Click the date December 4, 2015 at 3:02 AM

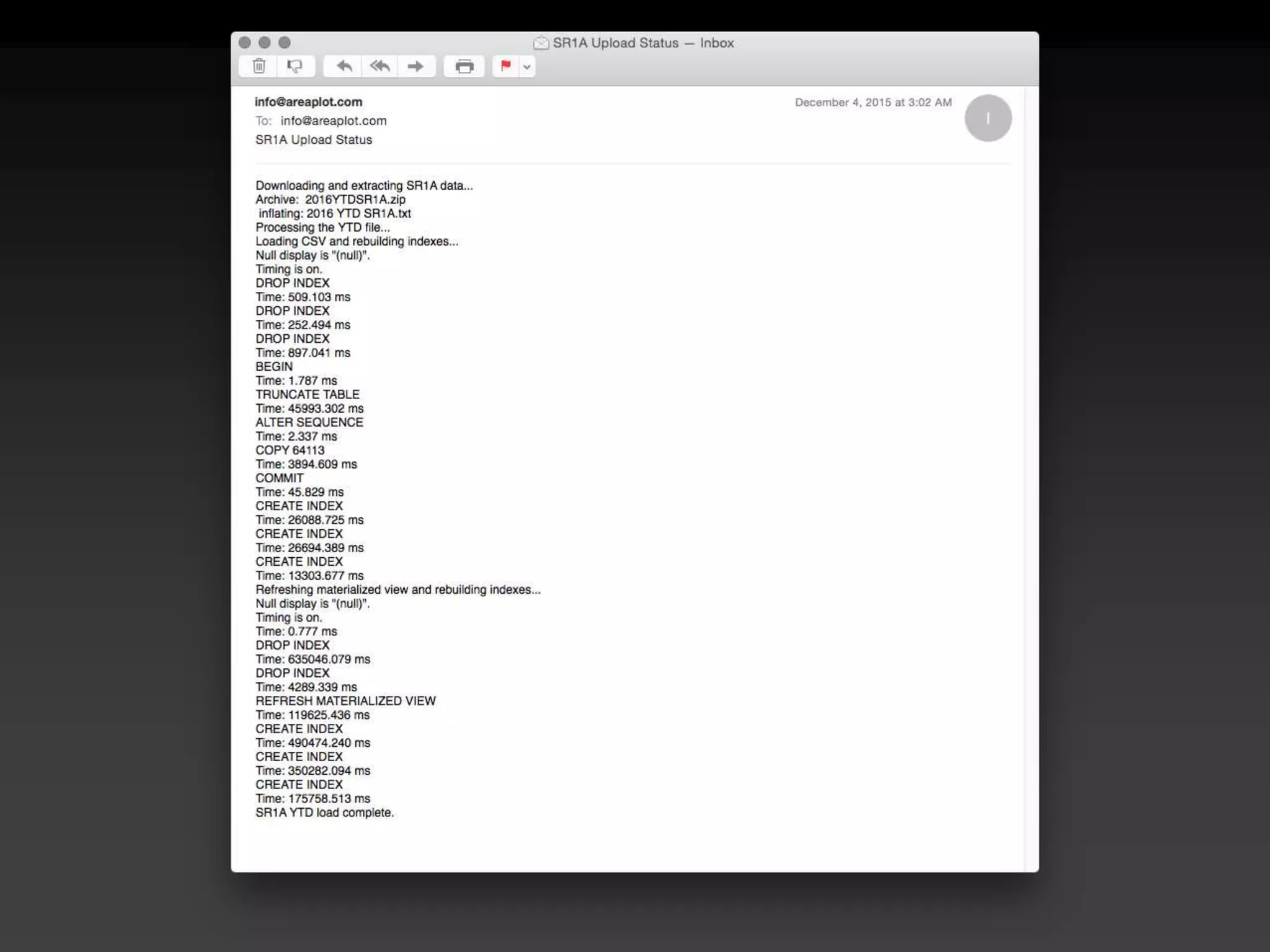coord(873,102)
